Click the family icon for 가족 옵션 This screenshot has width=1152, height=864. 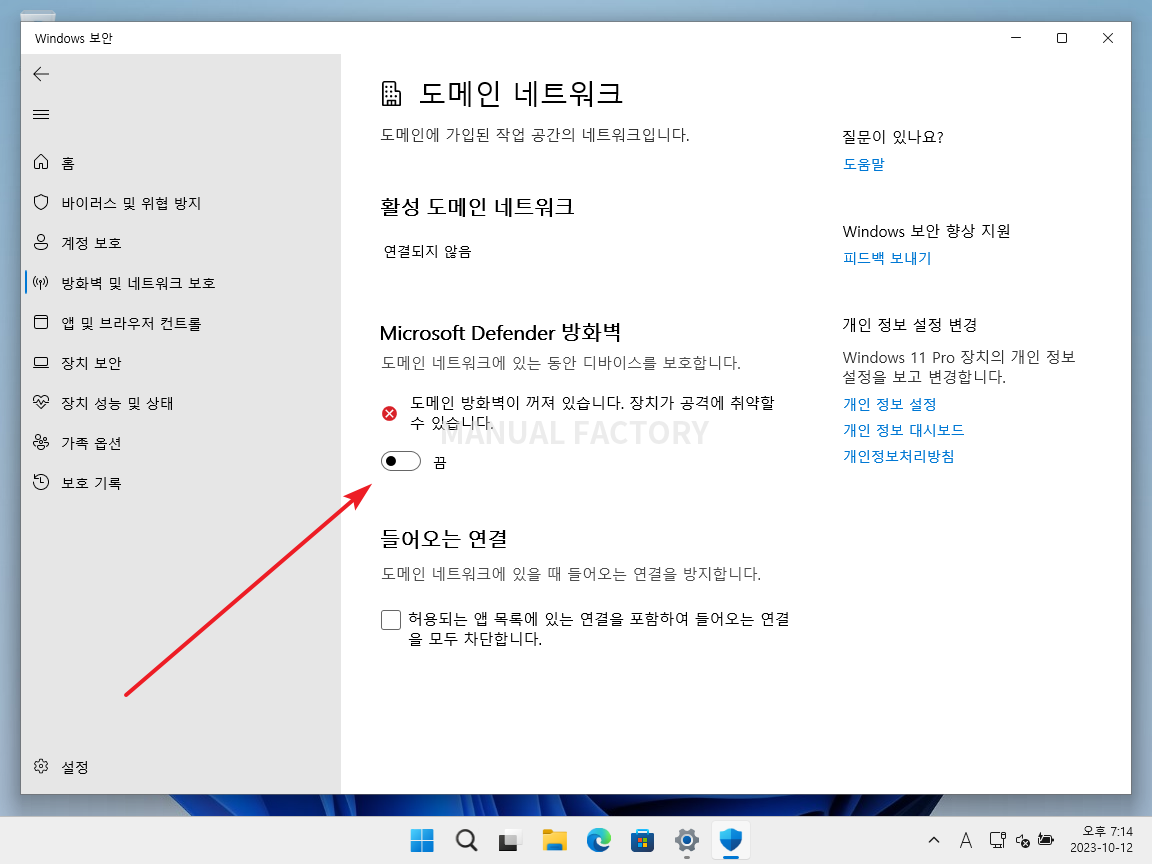41,442
